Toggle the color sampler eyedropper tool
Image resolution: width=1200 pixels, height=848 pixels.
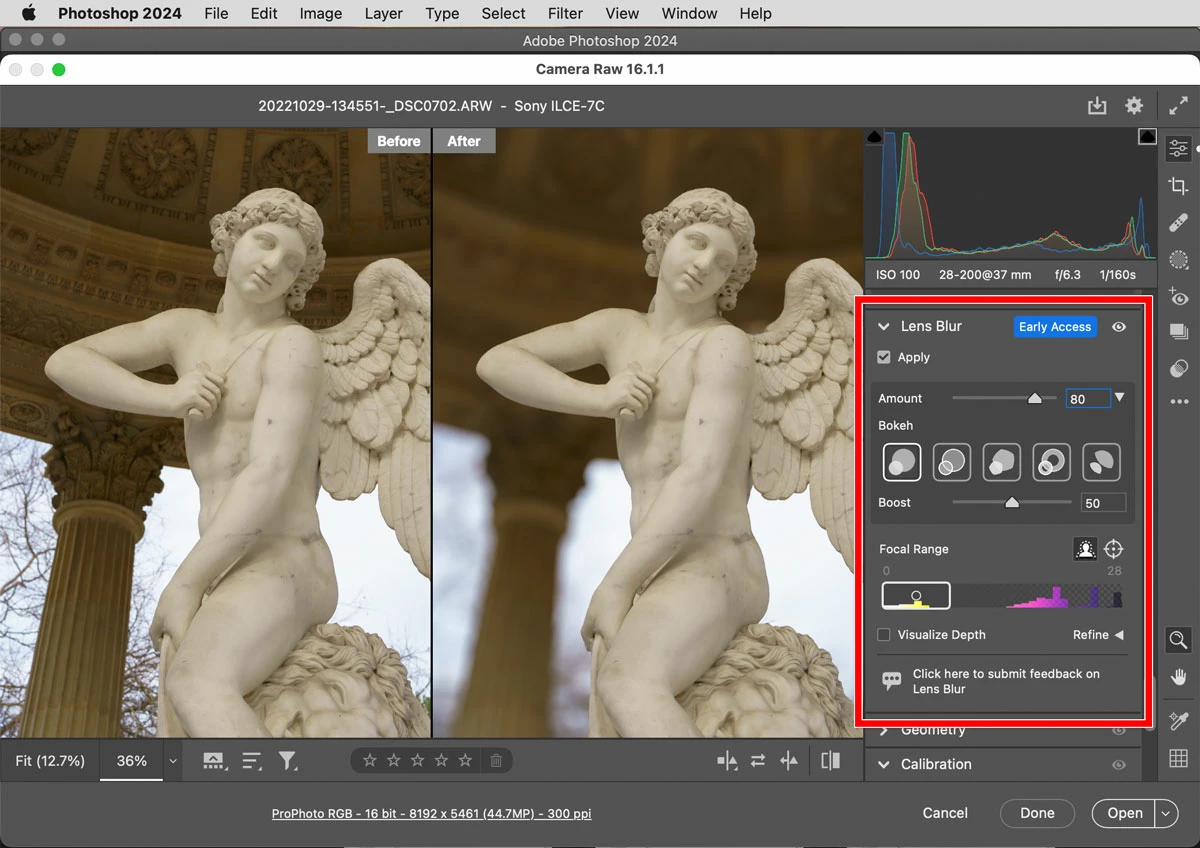coord(1178,720)
